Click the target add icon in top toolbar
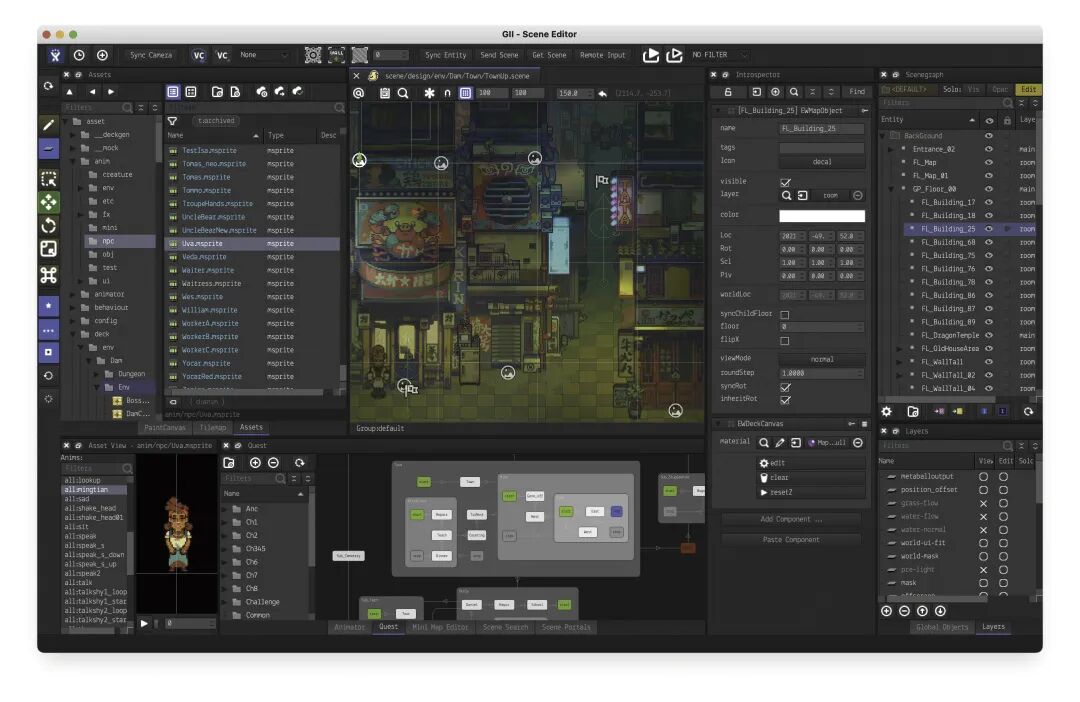1080x702 pixels. tap(102, 55)
